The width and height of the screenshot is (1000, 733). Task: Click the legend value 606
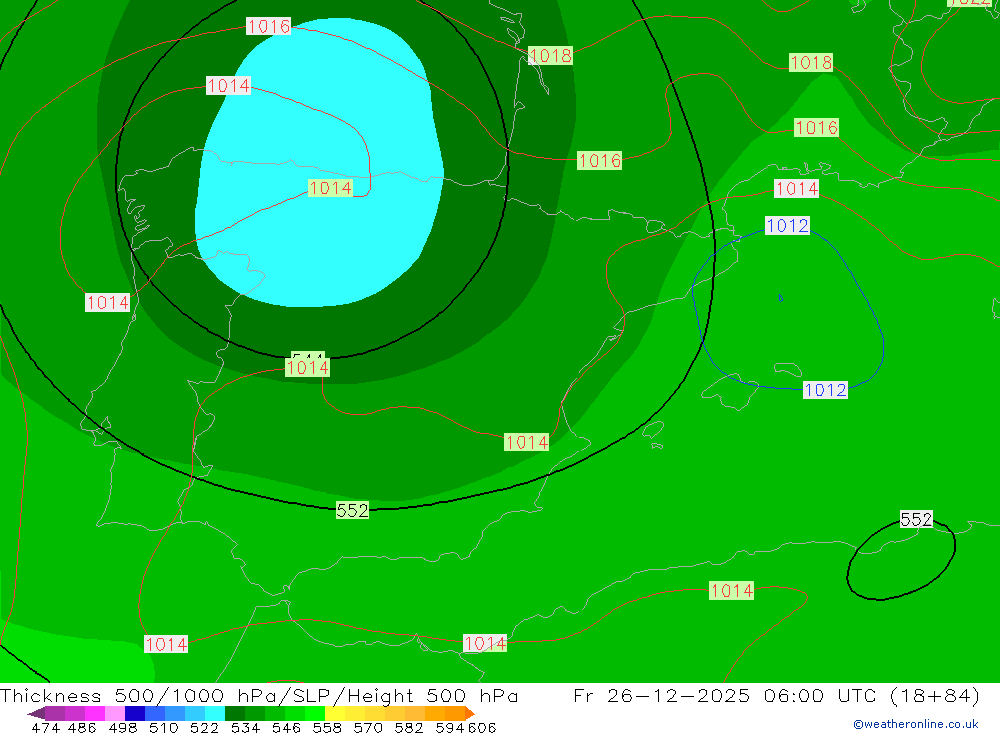pos(482,727)
